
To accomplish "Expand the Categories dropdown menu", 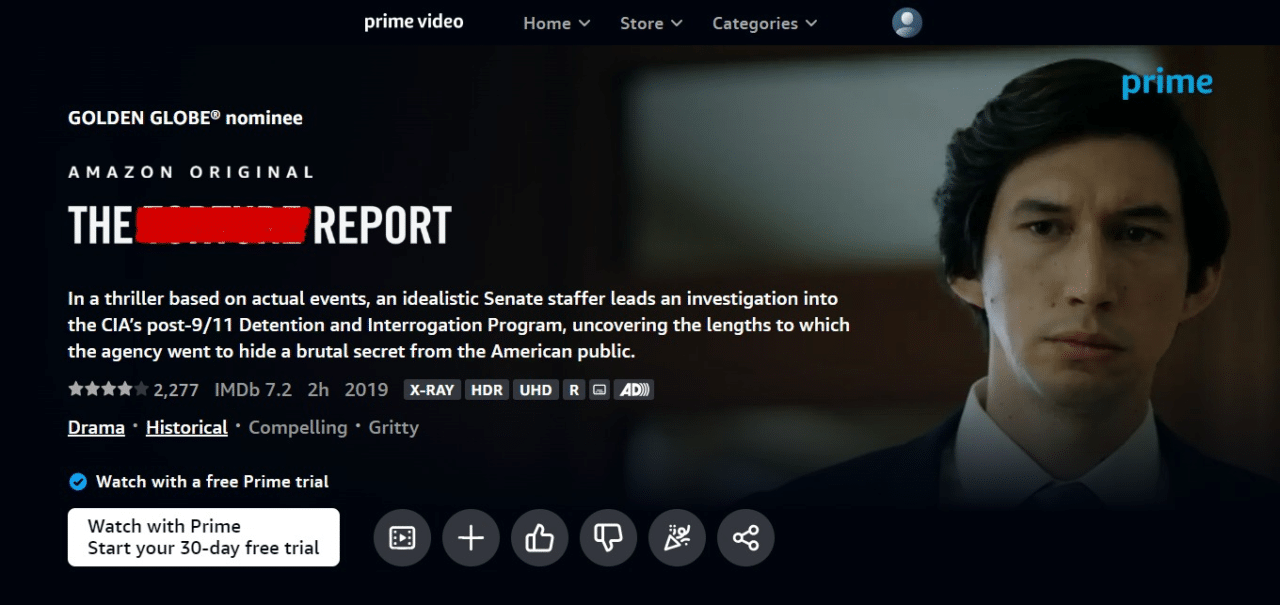I will 764,23.
